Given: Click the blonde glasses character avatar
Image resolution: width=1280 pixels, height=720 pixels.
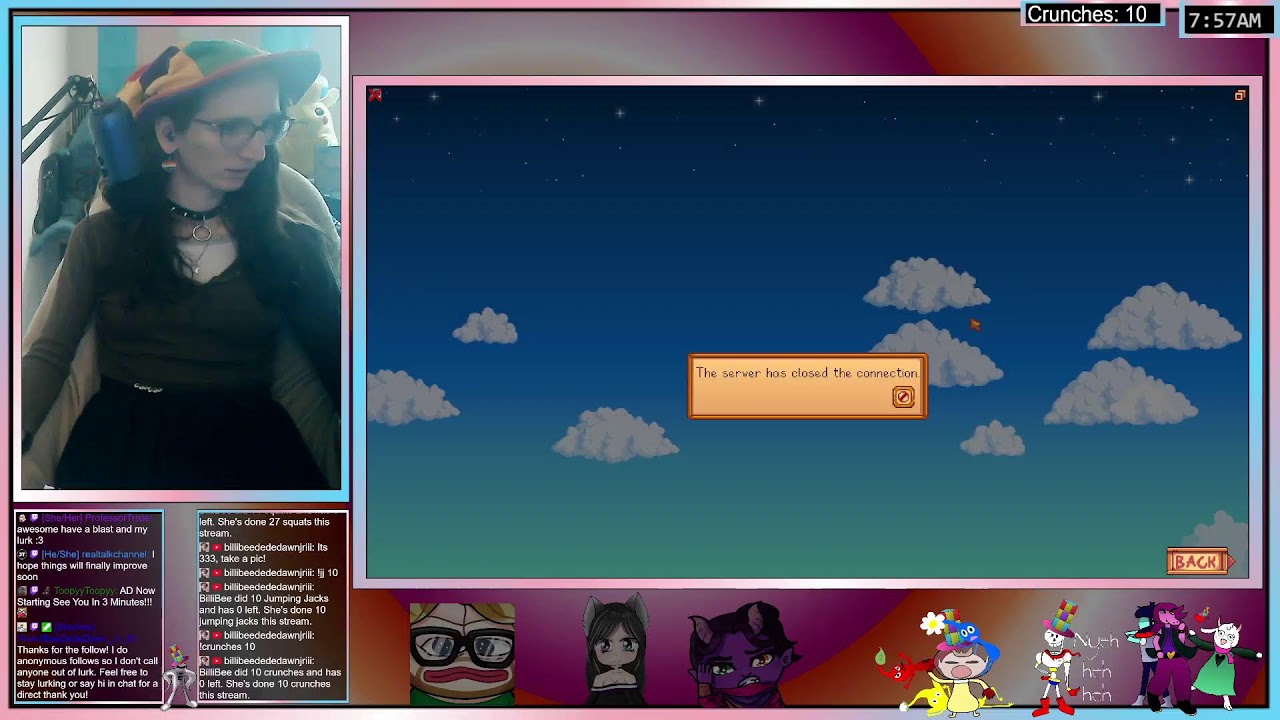Looking at the screenshot, I should point(462,654).
